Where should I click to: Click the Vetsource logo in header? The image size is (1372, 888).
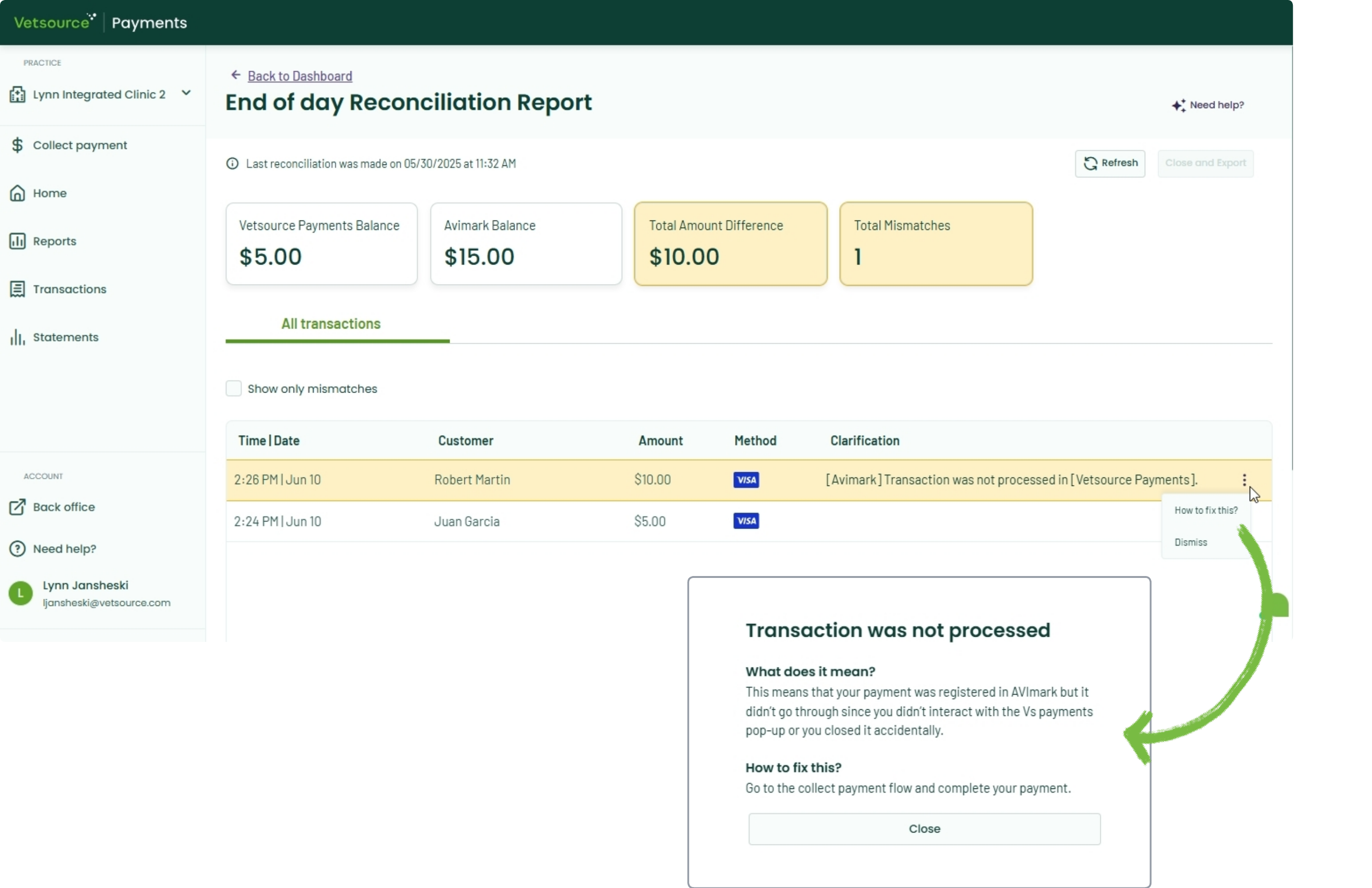55,22
